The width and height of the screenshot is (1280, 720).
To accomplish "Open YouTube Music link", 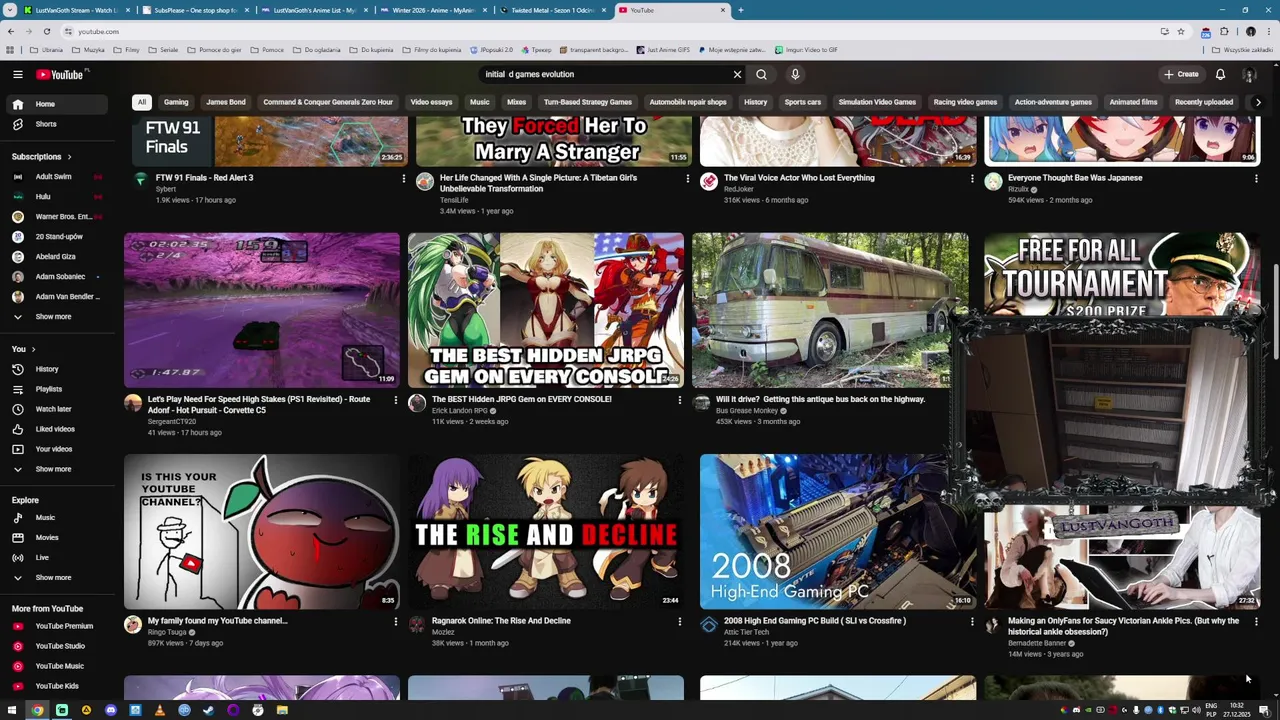I will [x=59, y=666].
